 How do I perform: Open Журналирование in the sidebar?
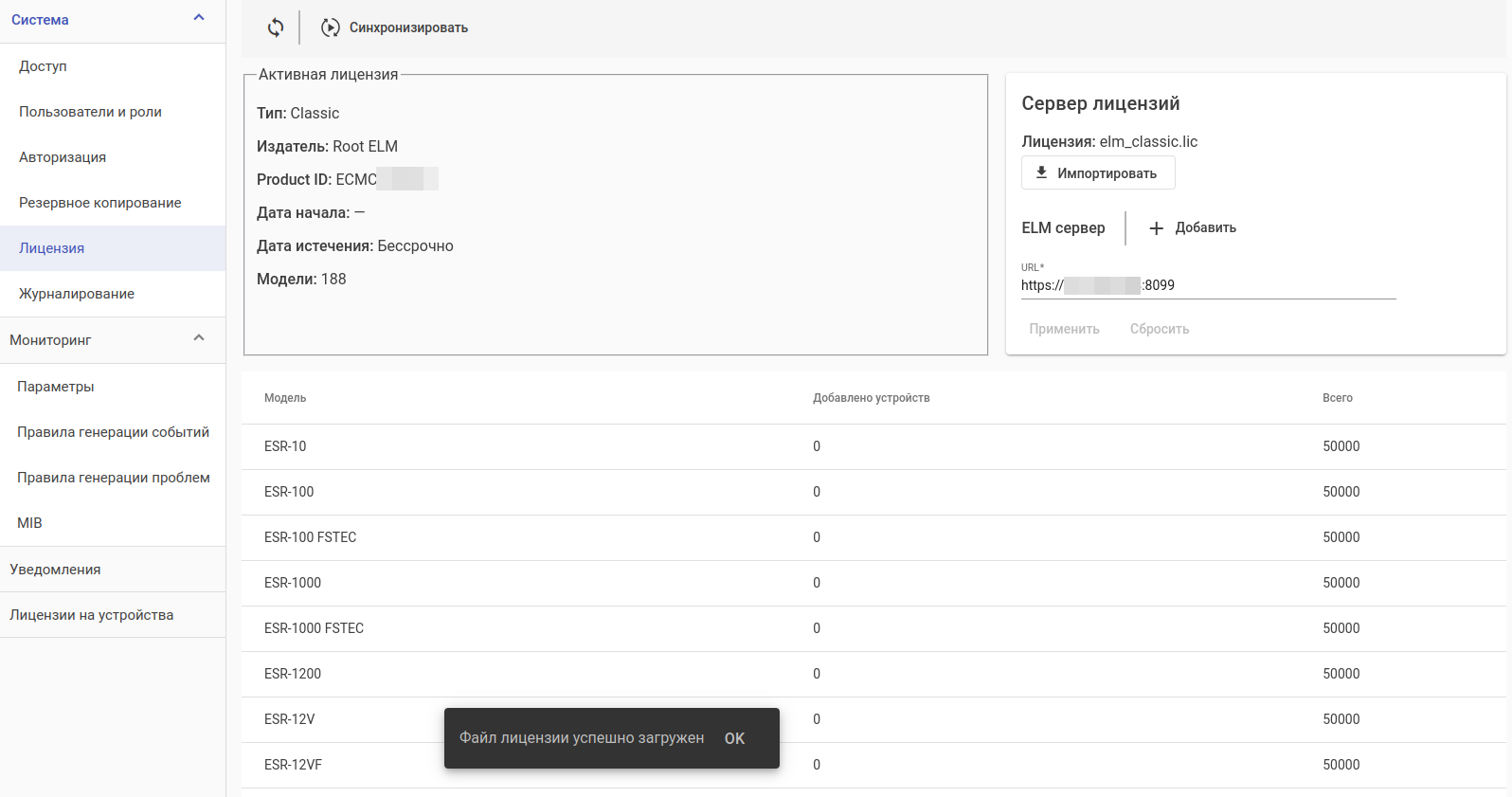[x=77, y=294]
